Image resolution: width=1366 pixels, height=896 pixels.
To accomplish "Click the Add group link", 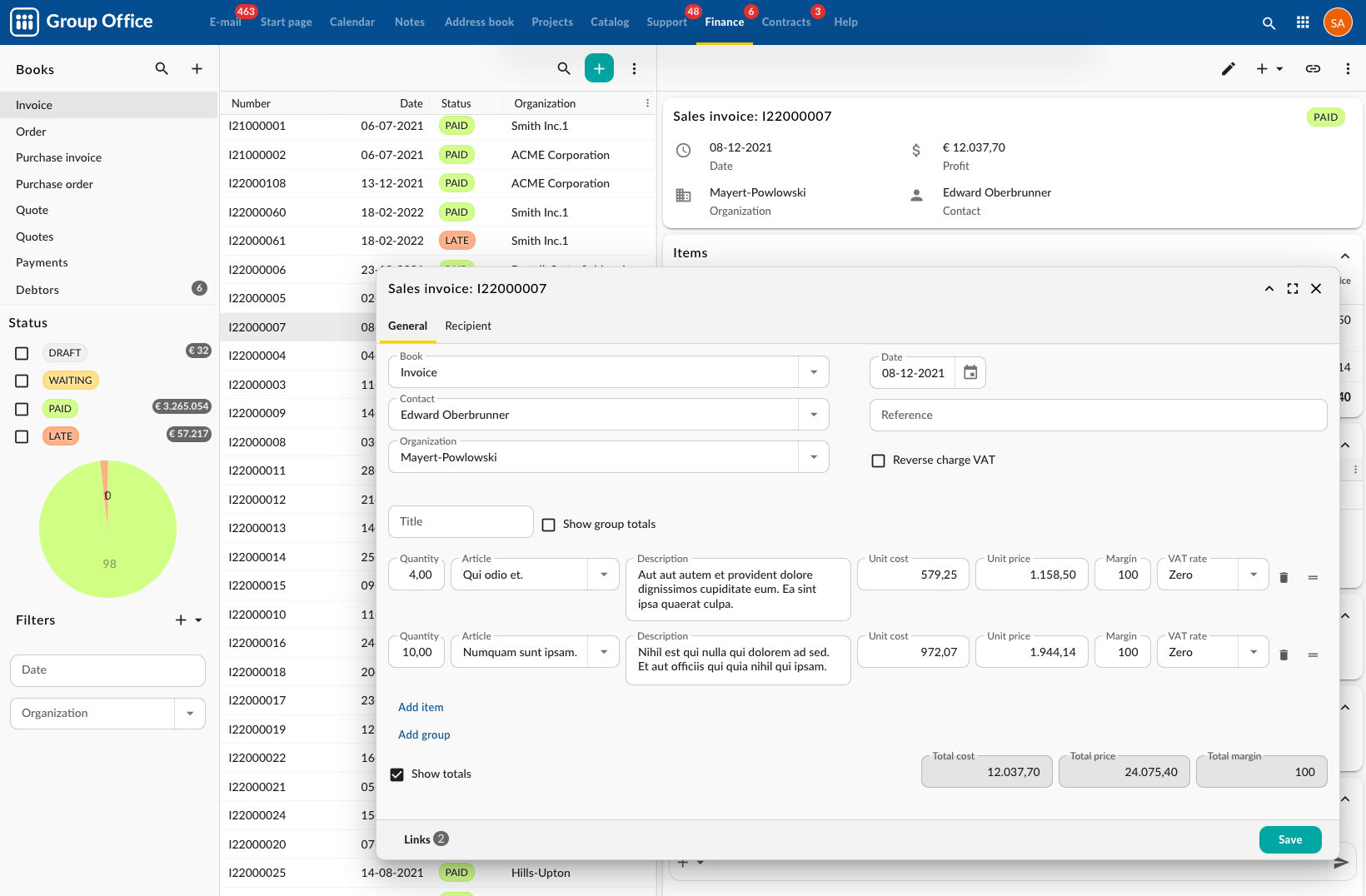I will [x=424, y=734].
